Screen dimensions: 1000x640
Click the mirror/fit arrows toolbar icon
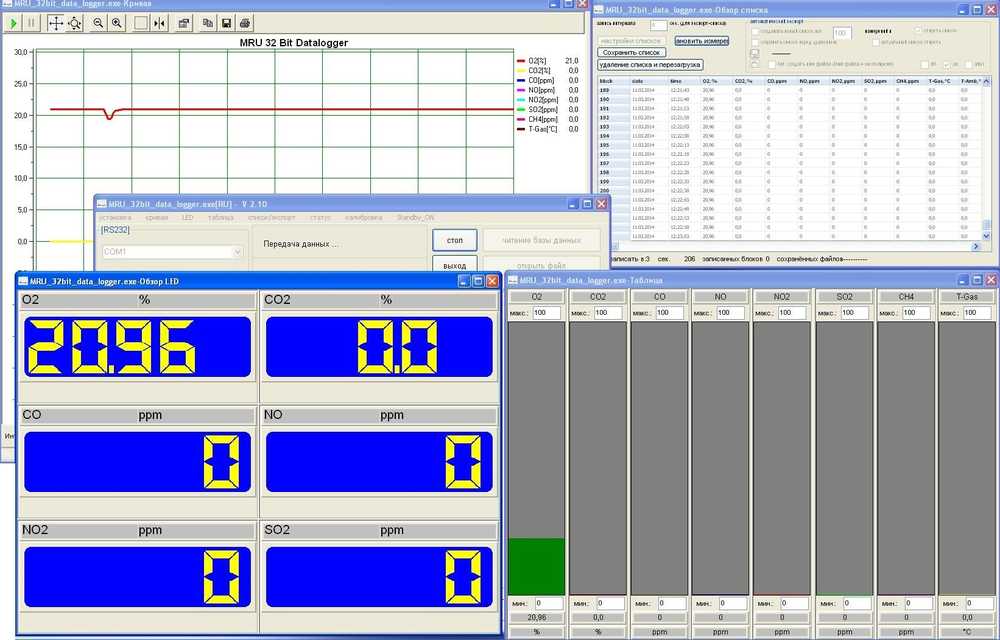click(159, 23)
